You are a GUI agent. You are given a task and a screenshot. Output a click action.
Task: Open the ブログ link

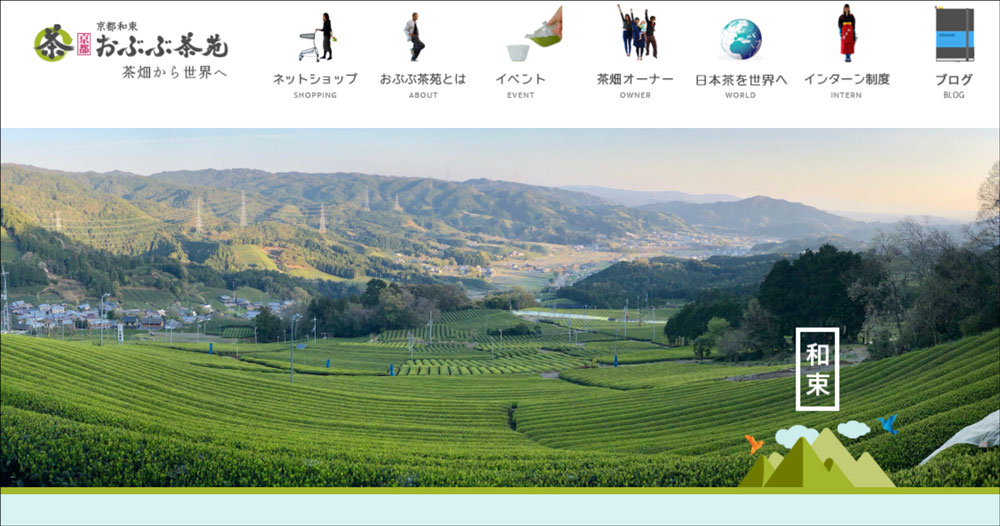coord(953,79)
